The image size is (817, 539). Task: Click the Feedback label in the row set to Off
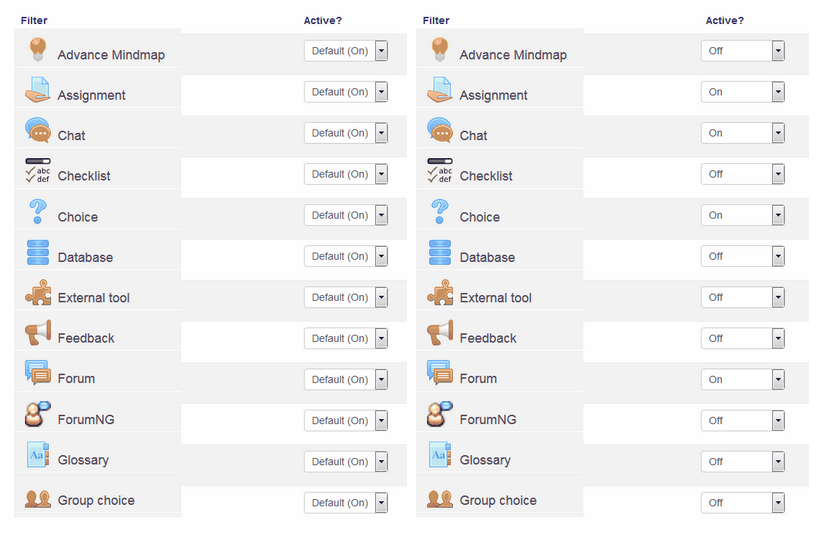point(488,338)
